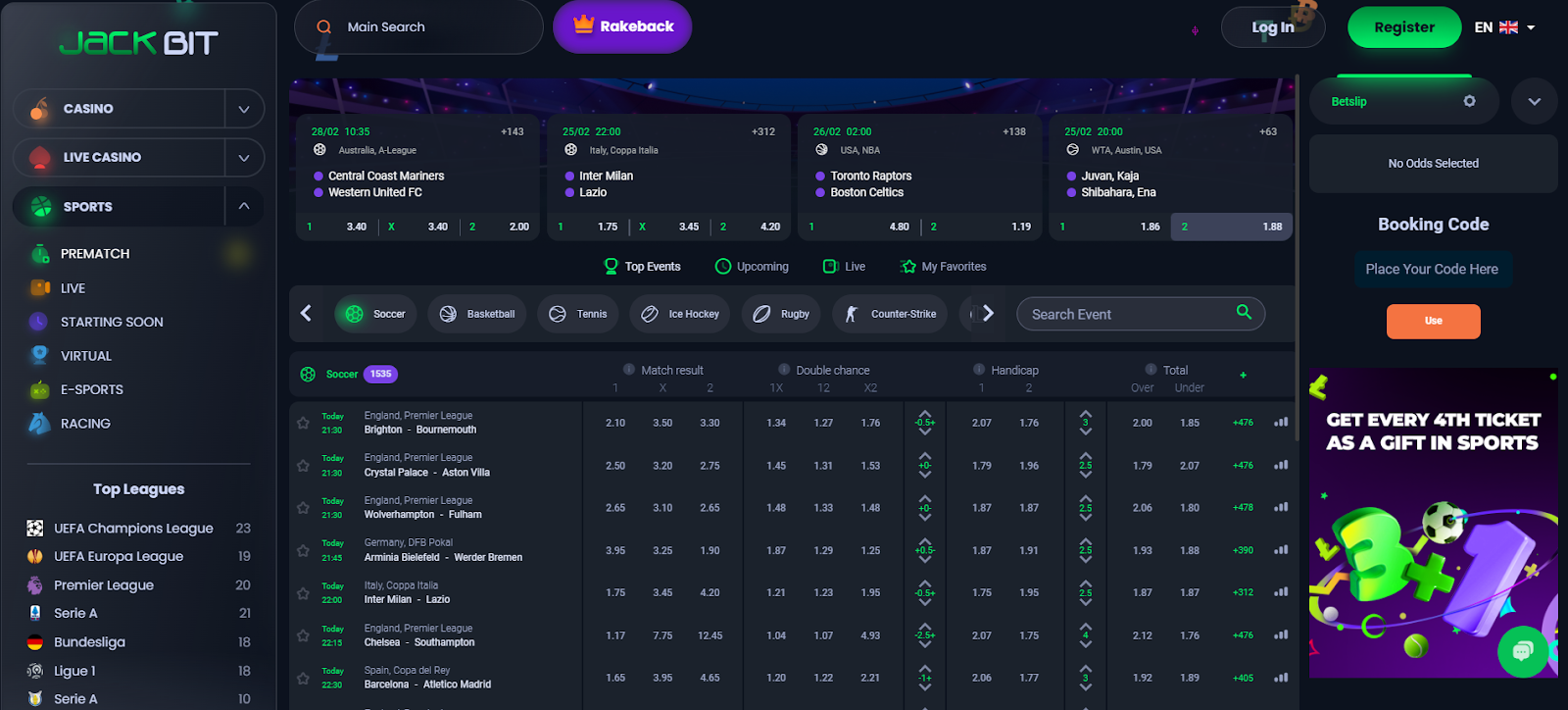Select 1.88 odds for Shibahara, Ena
The width and height of the screenshot is (1568, 710).
click(1231, 227)
